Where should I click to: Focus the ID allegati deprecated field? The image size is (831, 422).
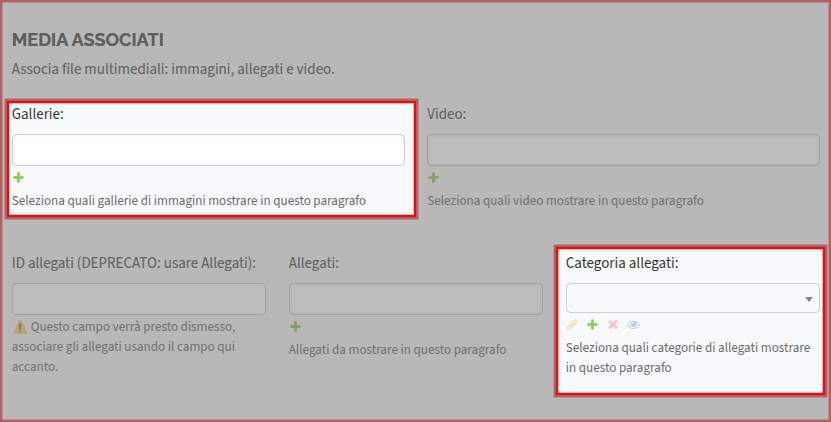click(x=139, y=299)
